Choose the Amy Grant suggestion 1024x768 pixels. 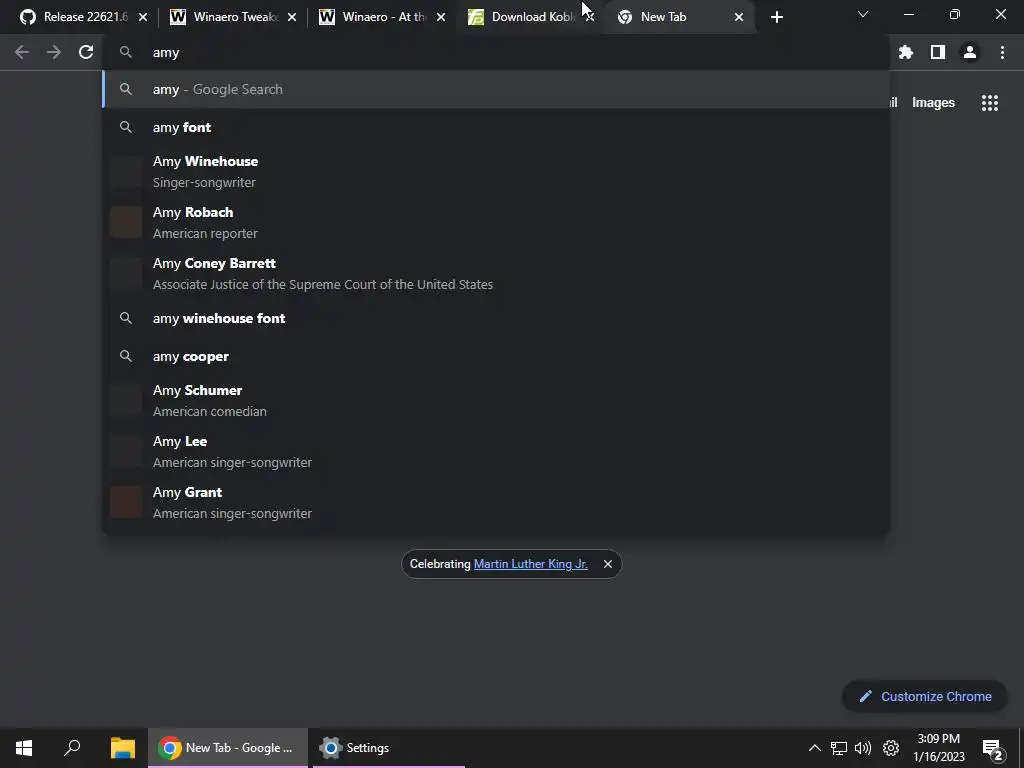point(496,502)
